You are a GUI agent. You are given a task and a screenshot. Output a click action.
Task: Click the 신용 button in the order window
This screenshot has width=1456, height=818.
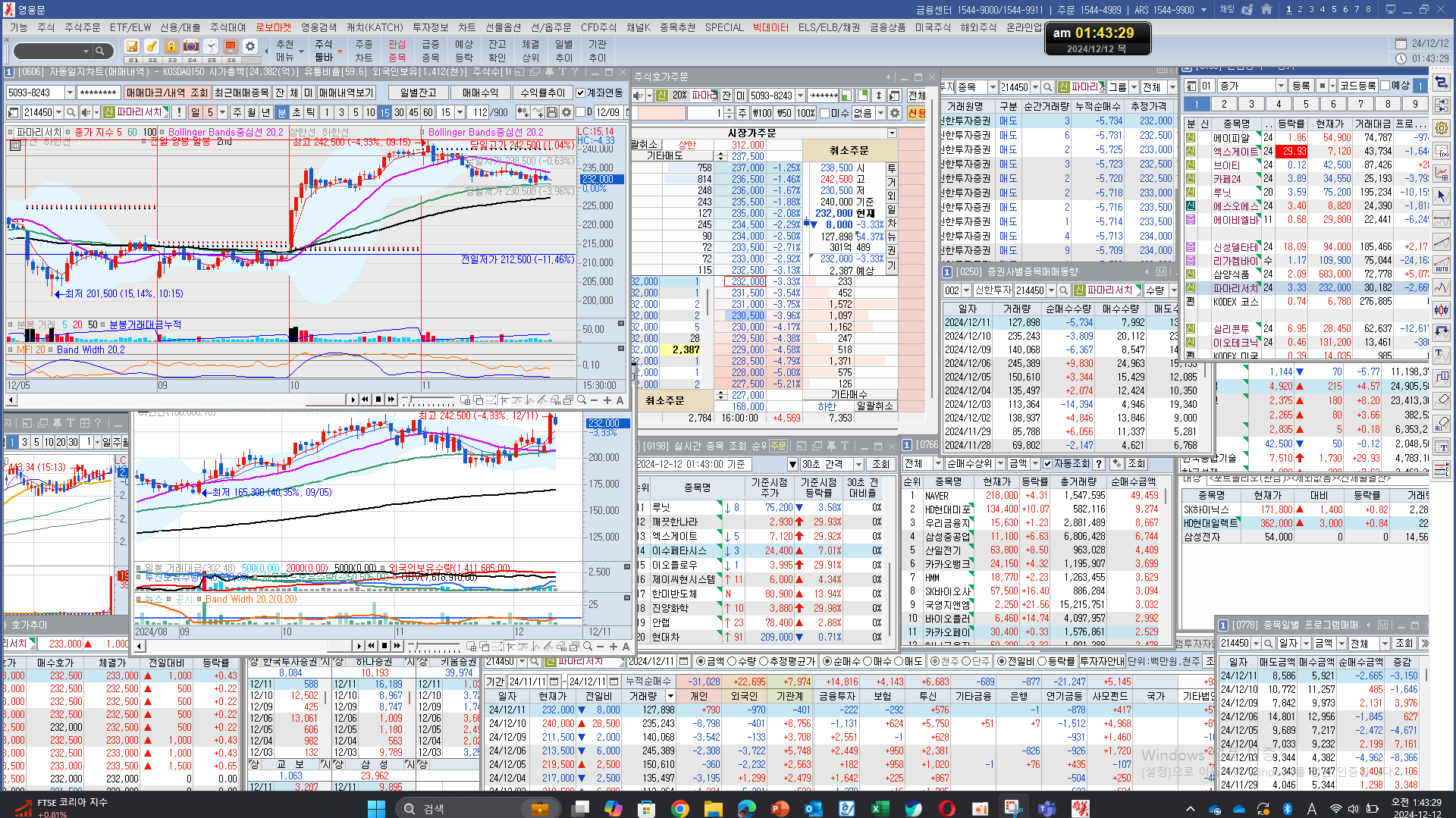tap(917, 113)
